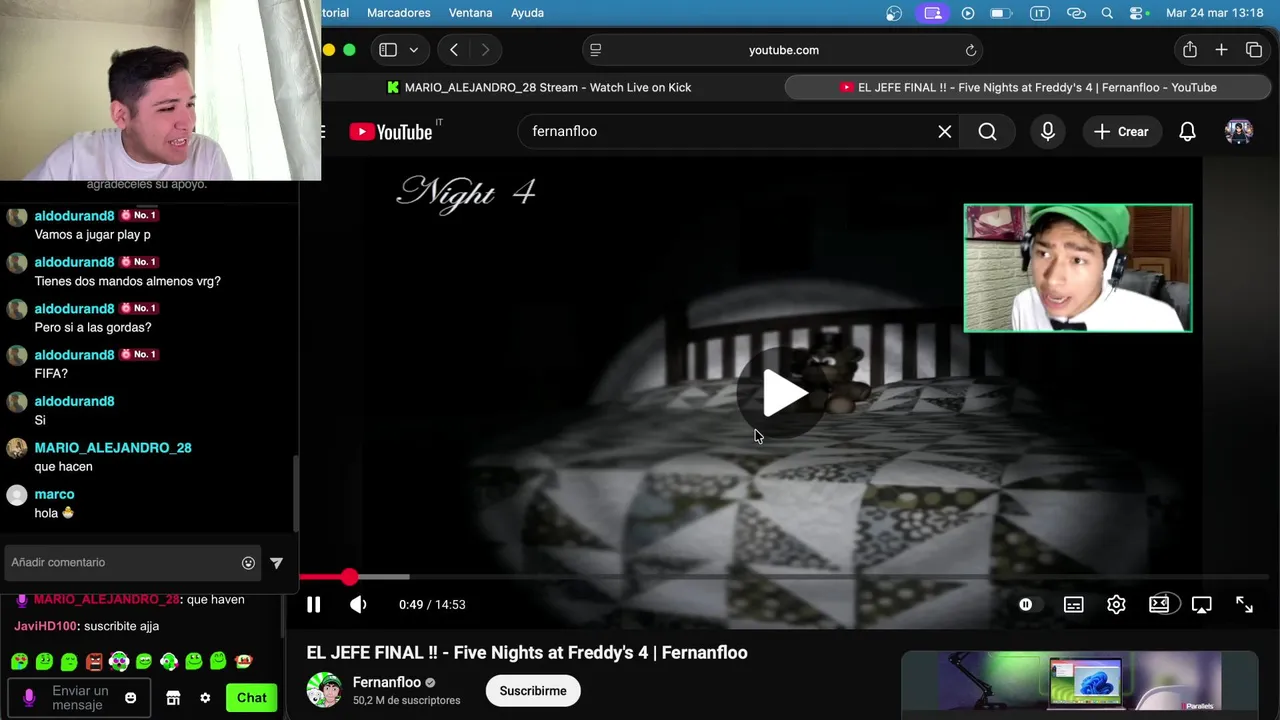The height and width of the screenshot is (720, 1280).
Task: Open the emoji smiley in the Kick message box
Action: (130, 698)
